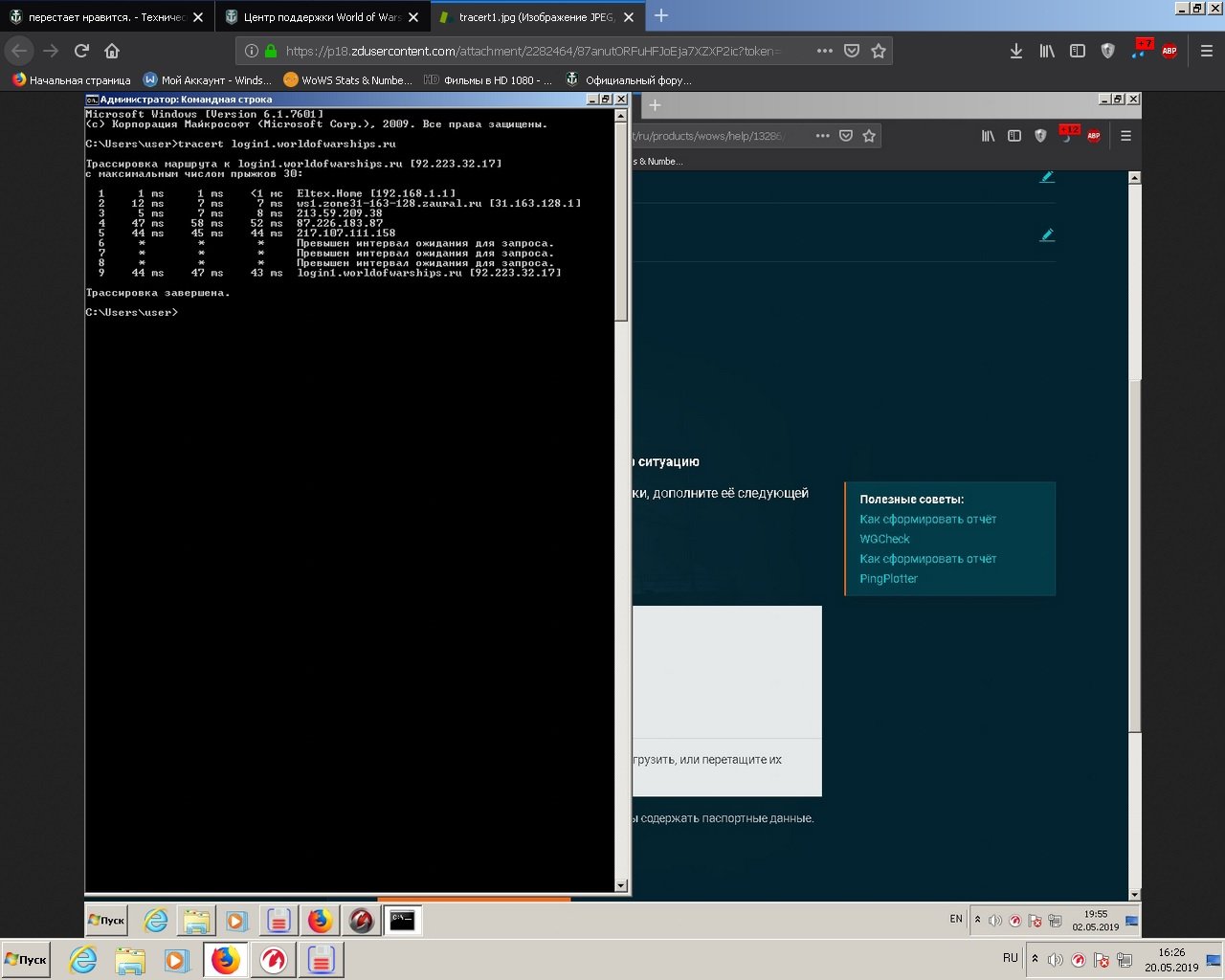The width and height of the screenshot is (1225, 980).
Task: Switch to Центр поддержки World of Warships tab
Action: click(x=323, y=17)
